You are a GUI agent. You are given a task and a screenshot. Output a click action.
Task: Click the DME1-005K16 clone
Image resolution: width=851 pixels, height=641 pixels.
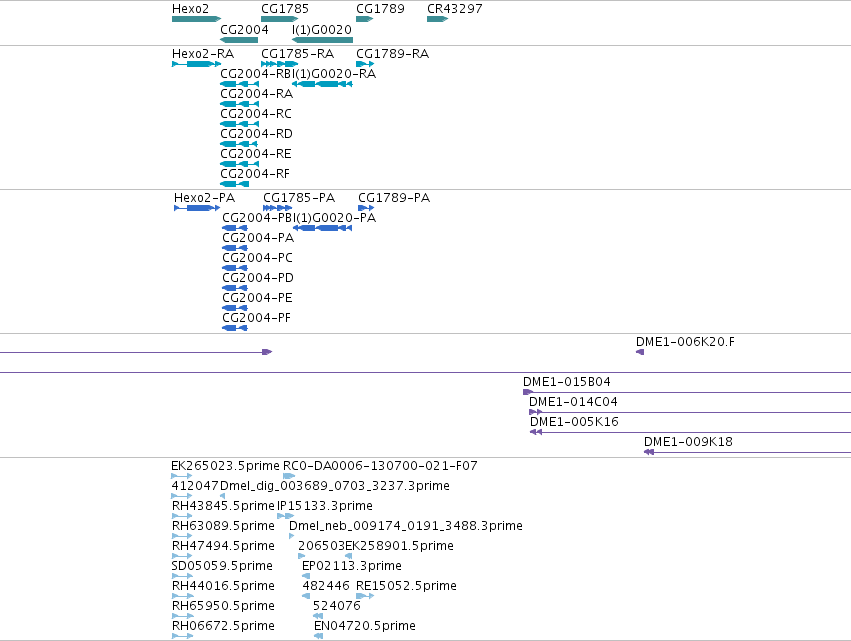pyautogui.click(x=690, y=432)
